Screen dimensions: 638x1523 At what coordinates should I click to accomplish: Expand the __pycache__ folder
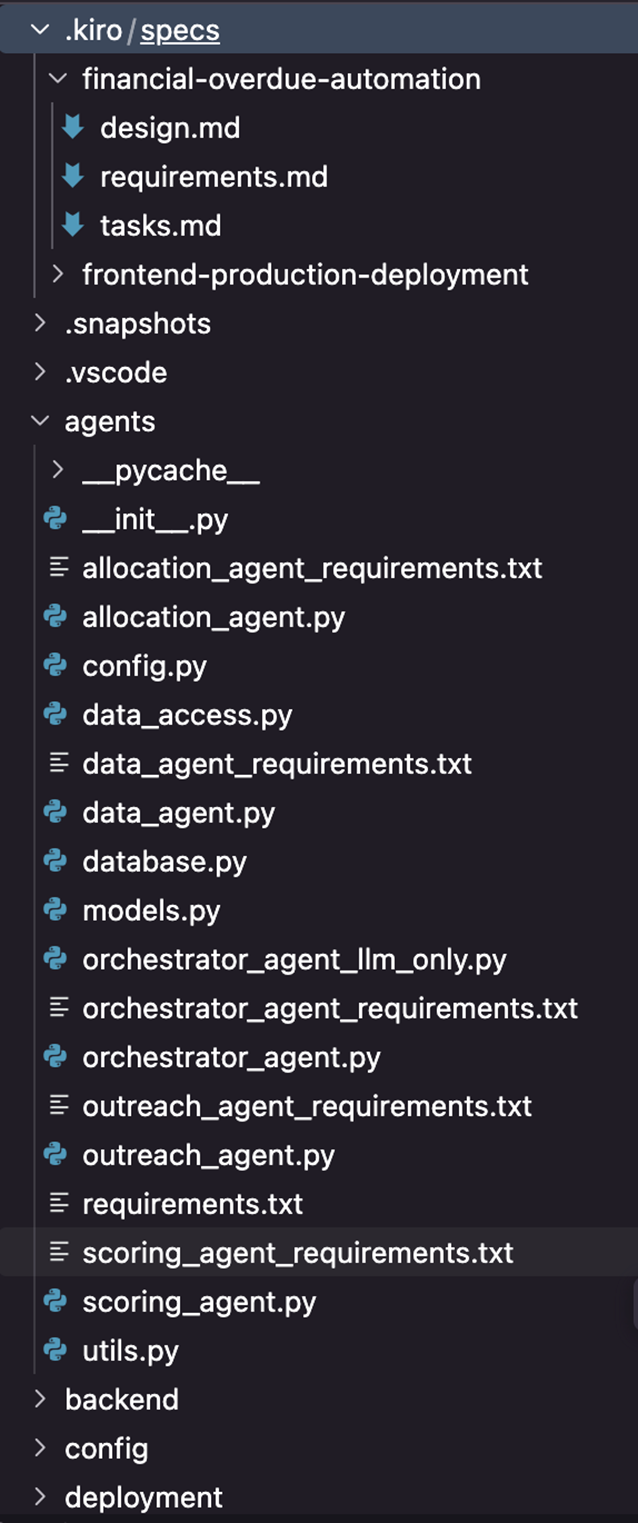click(59, 470)
